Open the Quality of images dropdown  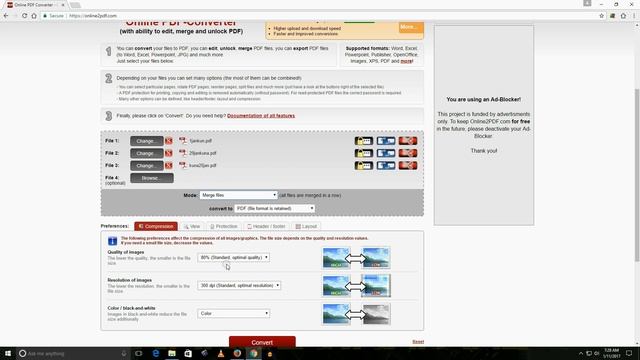click(233, 258)
